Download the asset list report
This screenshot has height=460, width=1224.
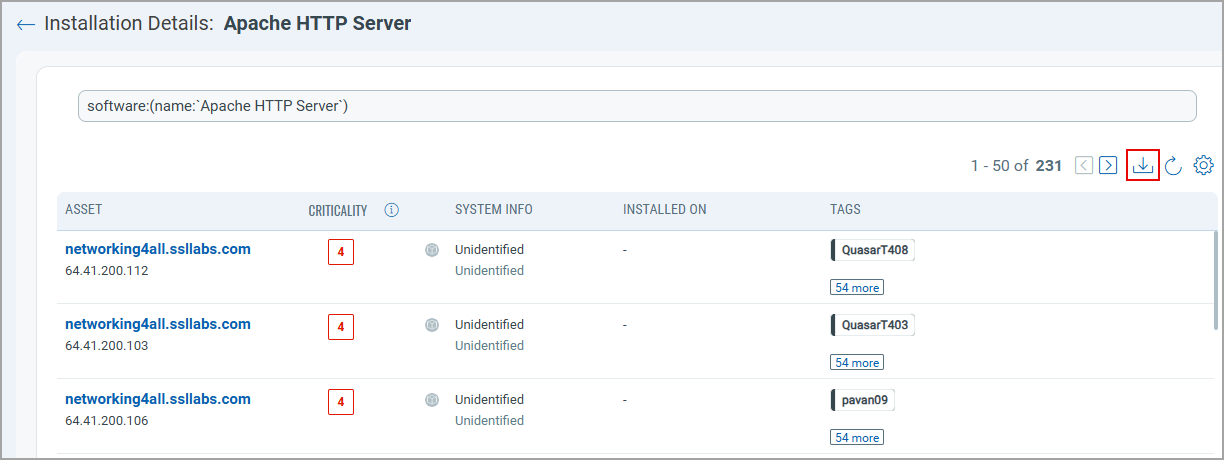pos(1143,165)
